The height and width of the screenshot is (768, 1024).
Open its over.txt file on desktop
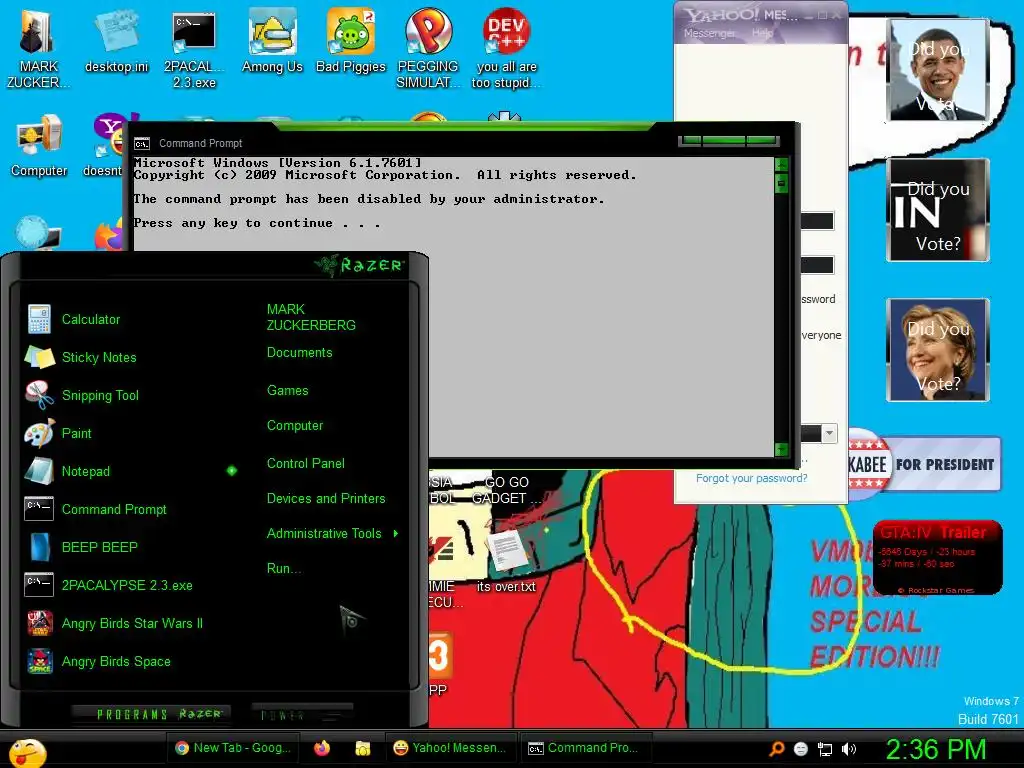tap(506, 562)
